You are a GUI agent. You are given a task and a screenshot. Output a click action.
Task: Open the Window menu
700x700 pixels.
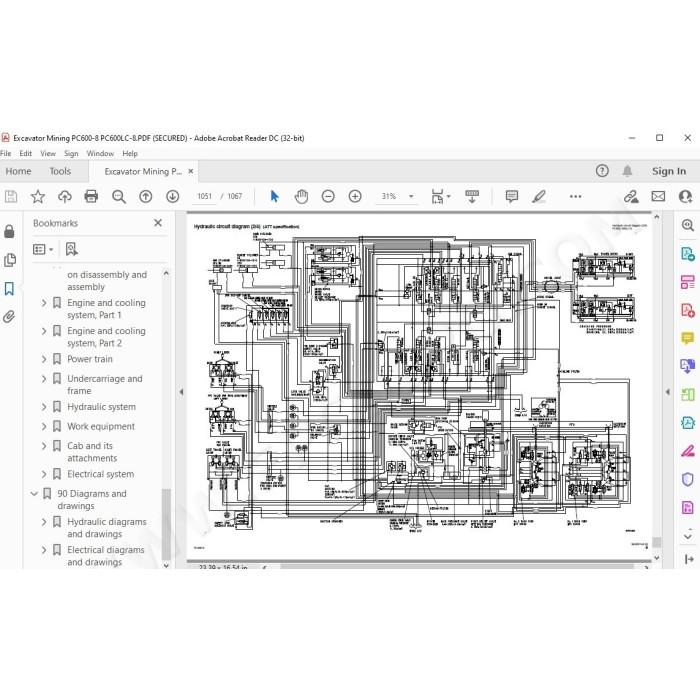(100, 154)
